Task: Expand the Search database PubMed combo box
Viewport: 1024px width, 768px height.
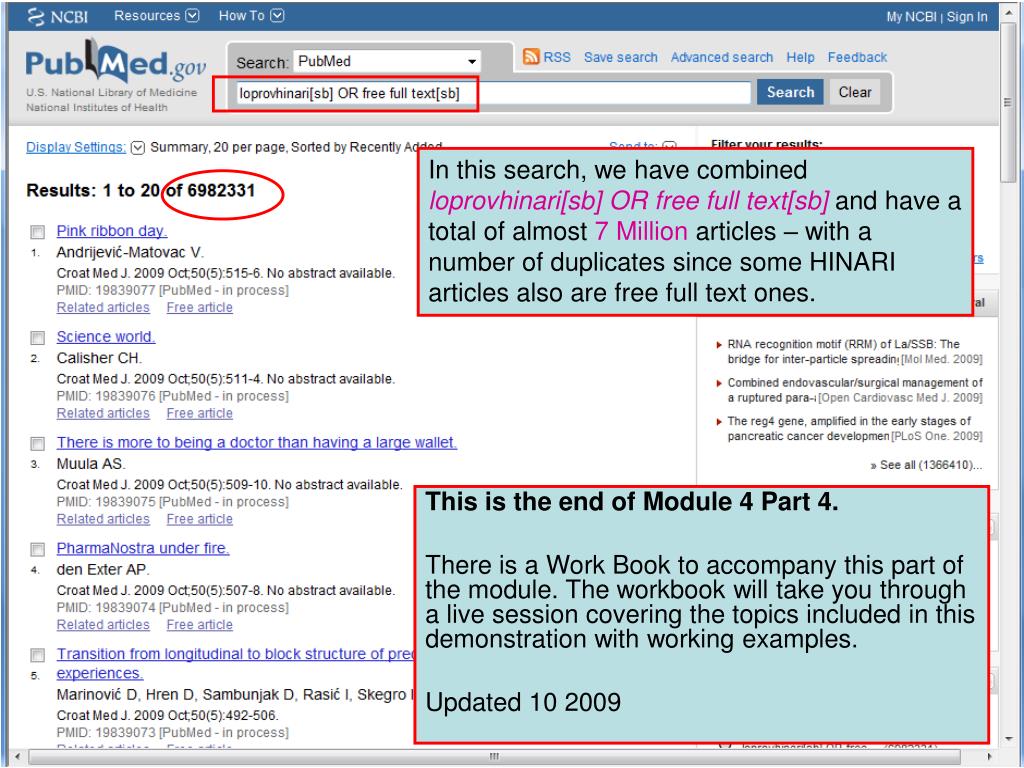Action: pos(387,61)
